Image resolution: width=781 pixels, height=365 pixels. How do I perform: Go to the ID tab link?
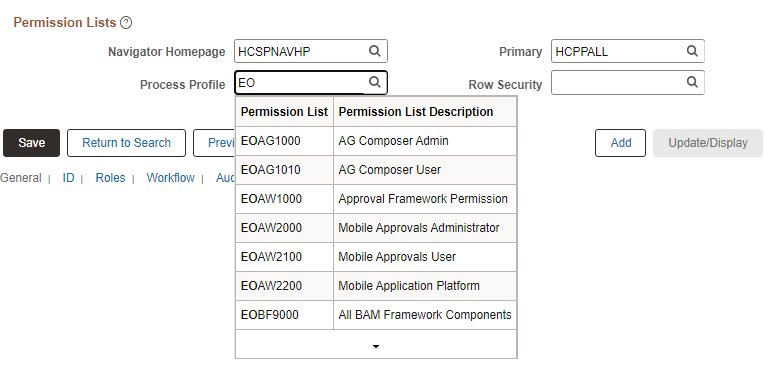pos(68,178)
